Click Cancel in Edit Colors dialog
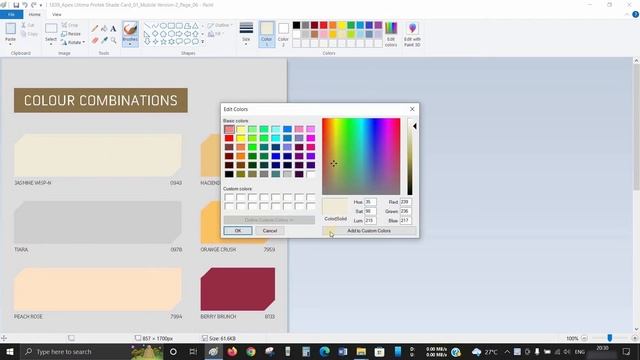 [x=270, y=231]
